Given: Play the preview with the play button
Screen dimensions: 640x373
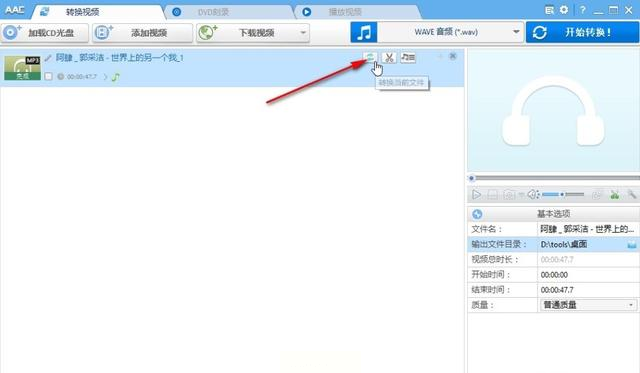Looking at the screenshot, I should [x=476, y=195].
